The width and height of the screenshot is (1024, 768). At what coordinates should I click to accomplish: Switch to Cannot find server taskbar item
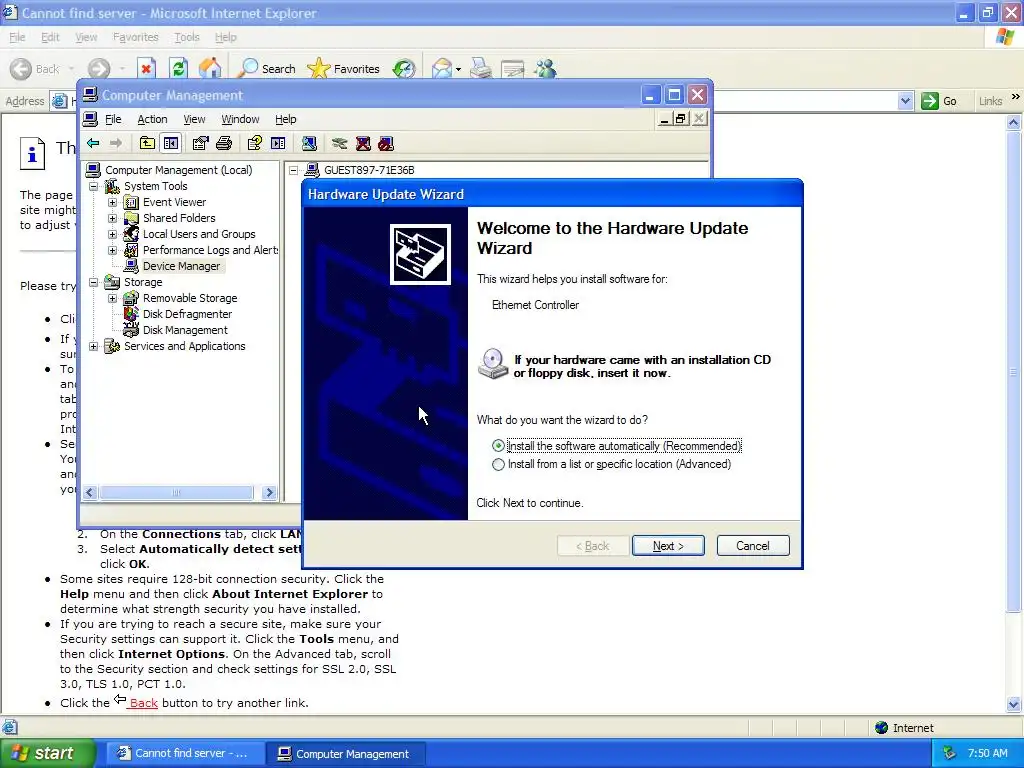[184, 754]
